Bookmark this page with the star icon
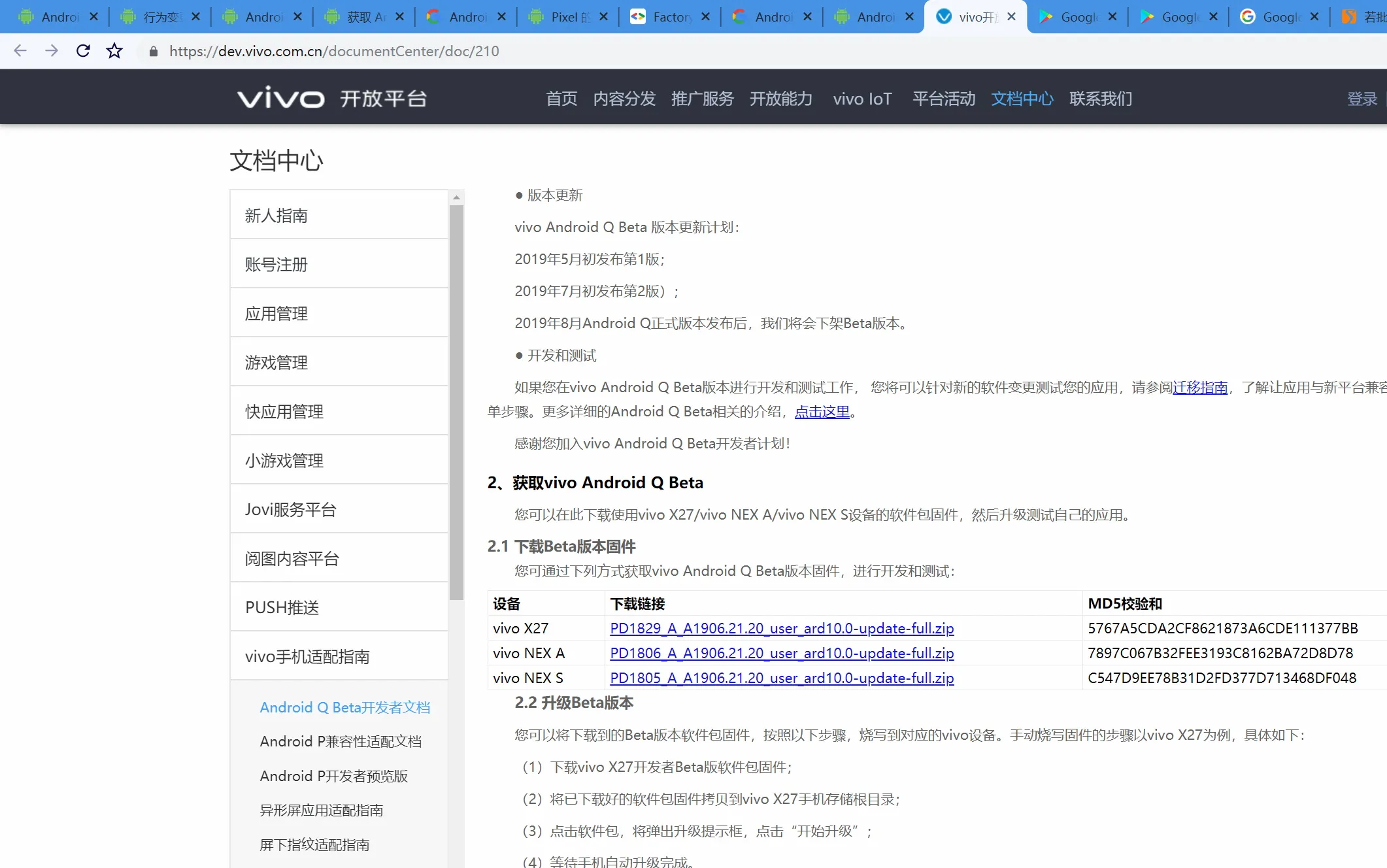Image resolution: width=1387 pixels, height=868 pixels. pyautogui.click(x=114, y=51)
